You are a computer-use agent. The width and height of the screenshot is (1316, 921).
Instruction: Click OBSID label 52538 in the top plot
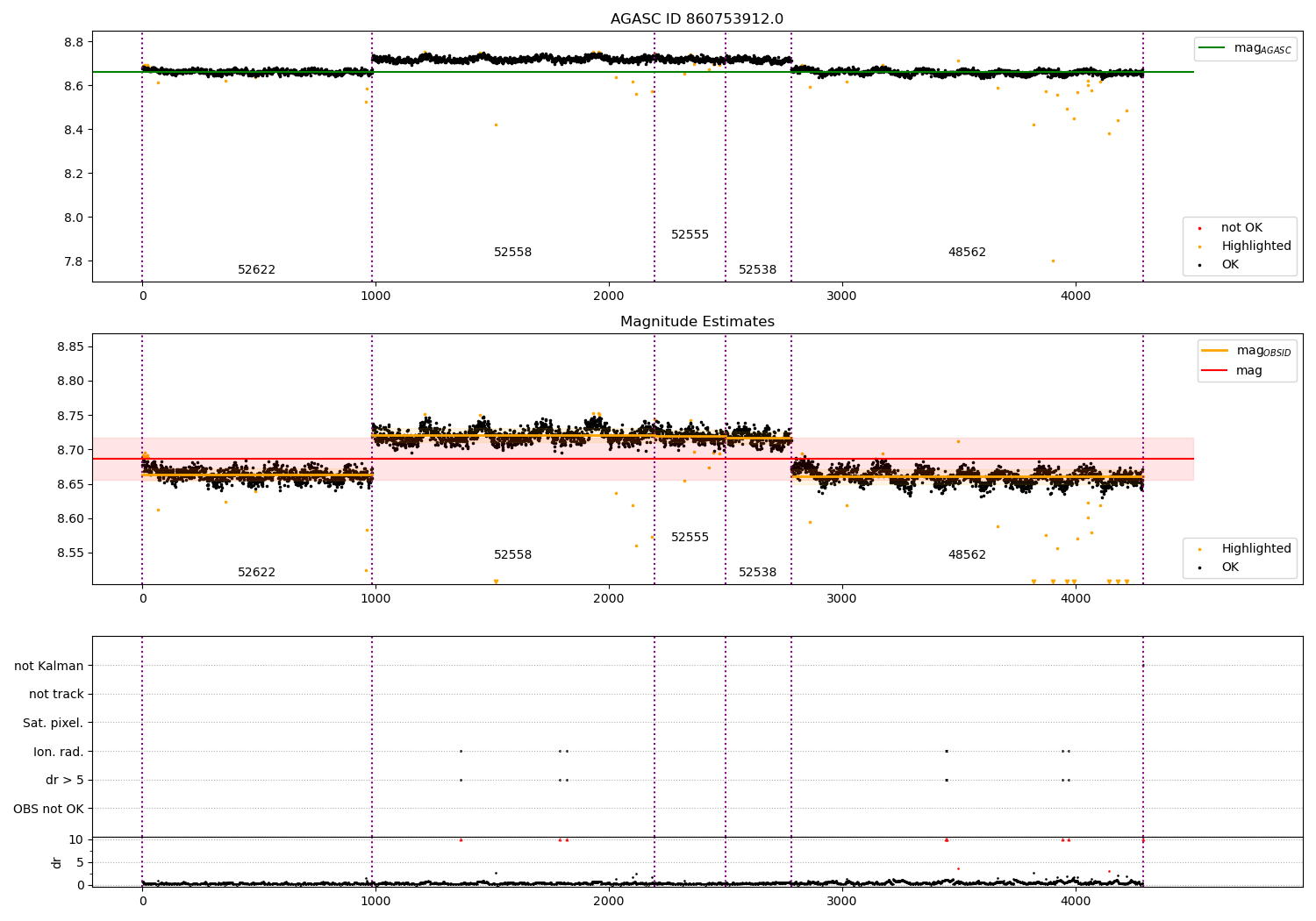coord(757,270)
